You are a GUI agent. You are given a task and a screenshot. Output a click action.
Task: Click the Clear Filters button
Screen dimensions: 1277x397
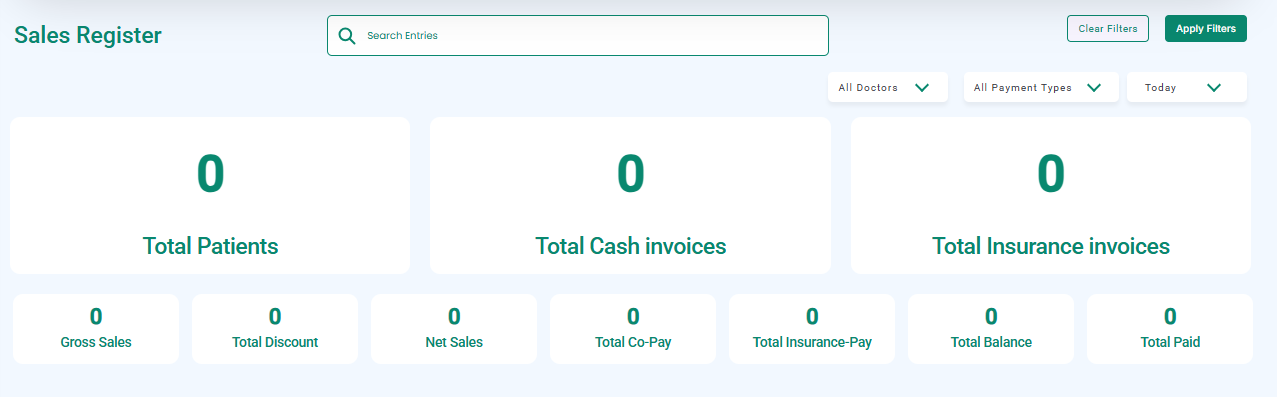1108,29
